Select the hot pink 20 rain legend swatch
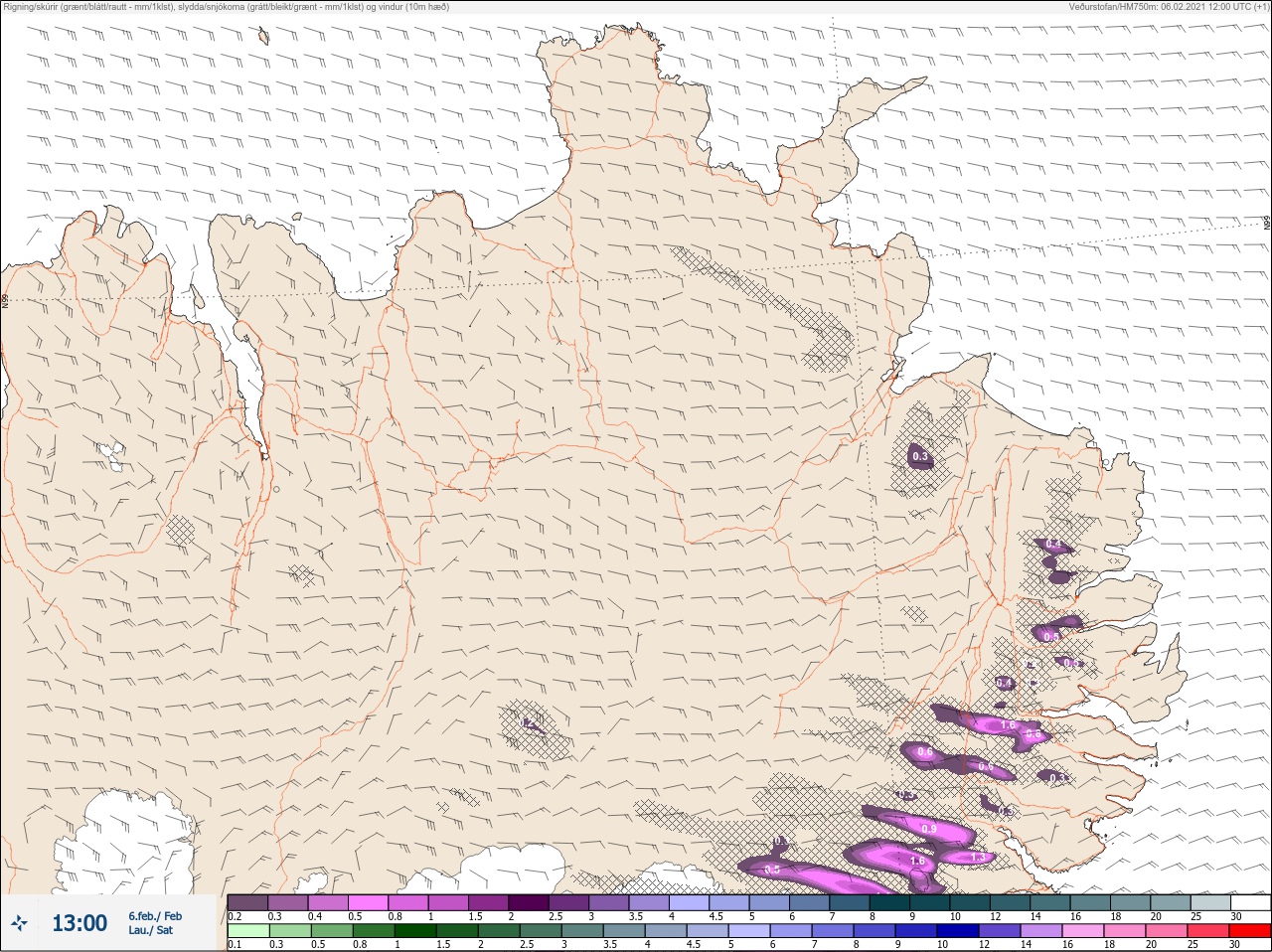The image size is (1272, 952). (1167, 932)
